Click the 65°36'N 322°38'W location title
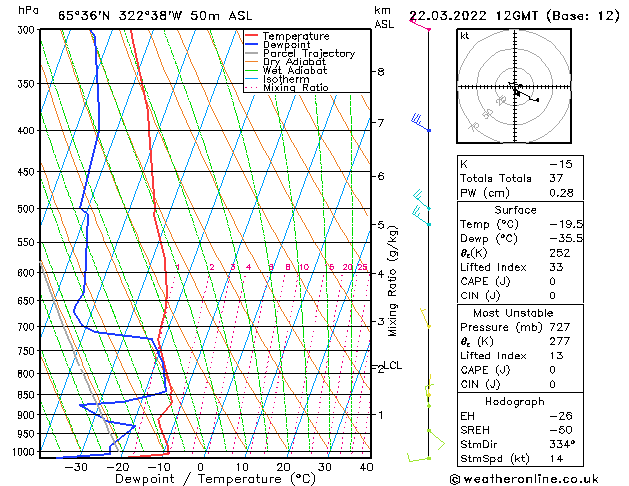Viewport: 629px width, 486px height. [155, 16]
